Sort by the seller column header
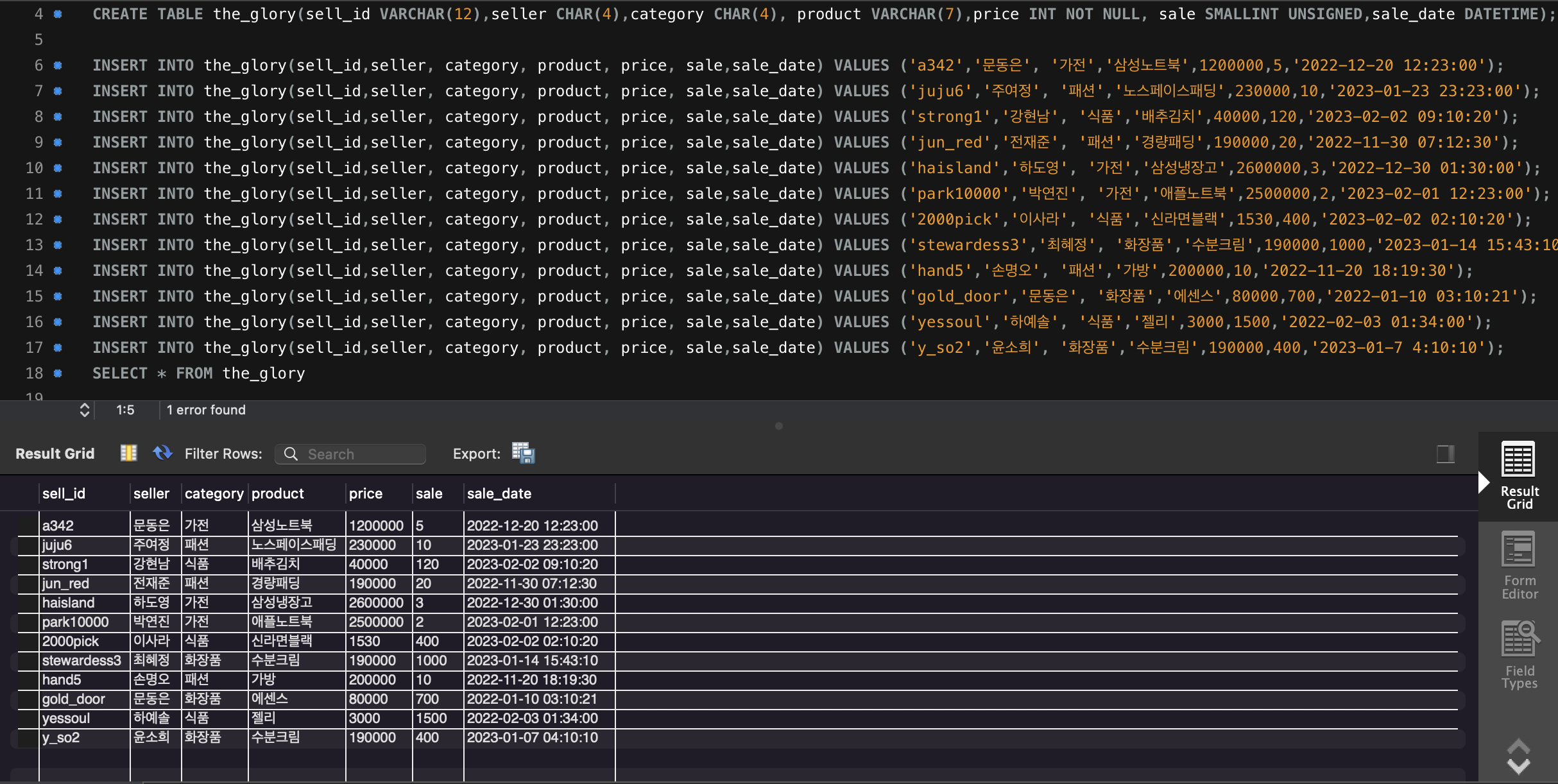Viewport: 1558px width, 784px height. coord(155,493)
